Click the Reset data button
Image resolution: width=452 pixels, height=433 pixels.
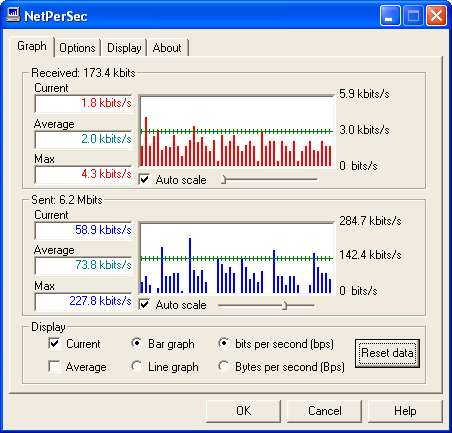pyautogui.click(x=387, y=353)
